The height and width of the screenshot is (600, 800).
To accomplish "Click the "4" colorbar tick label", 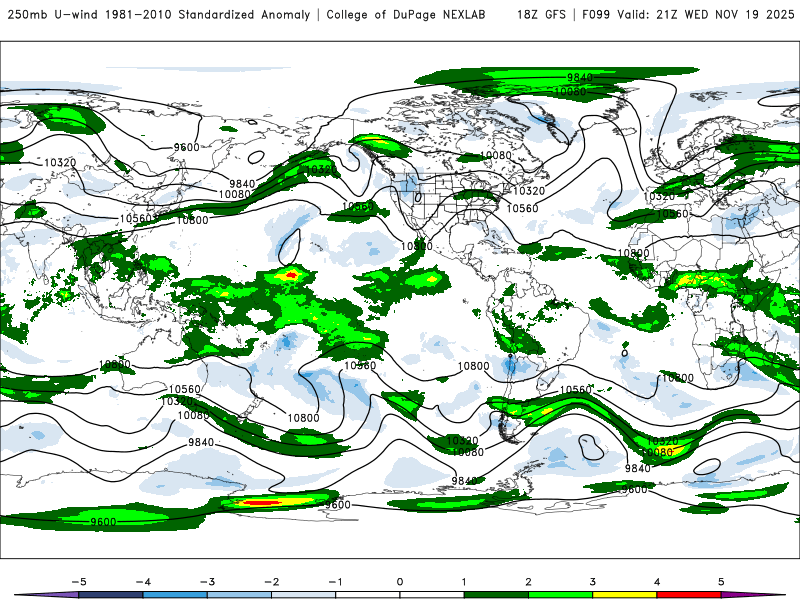I will (x=657, y=582).
